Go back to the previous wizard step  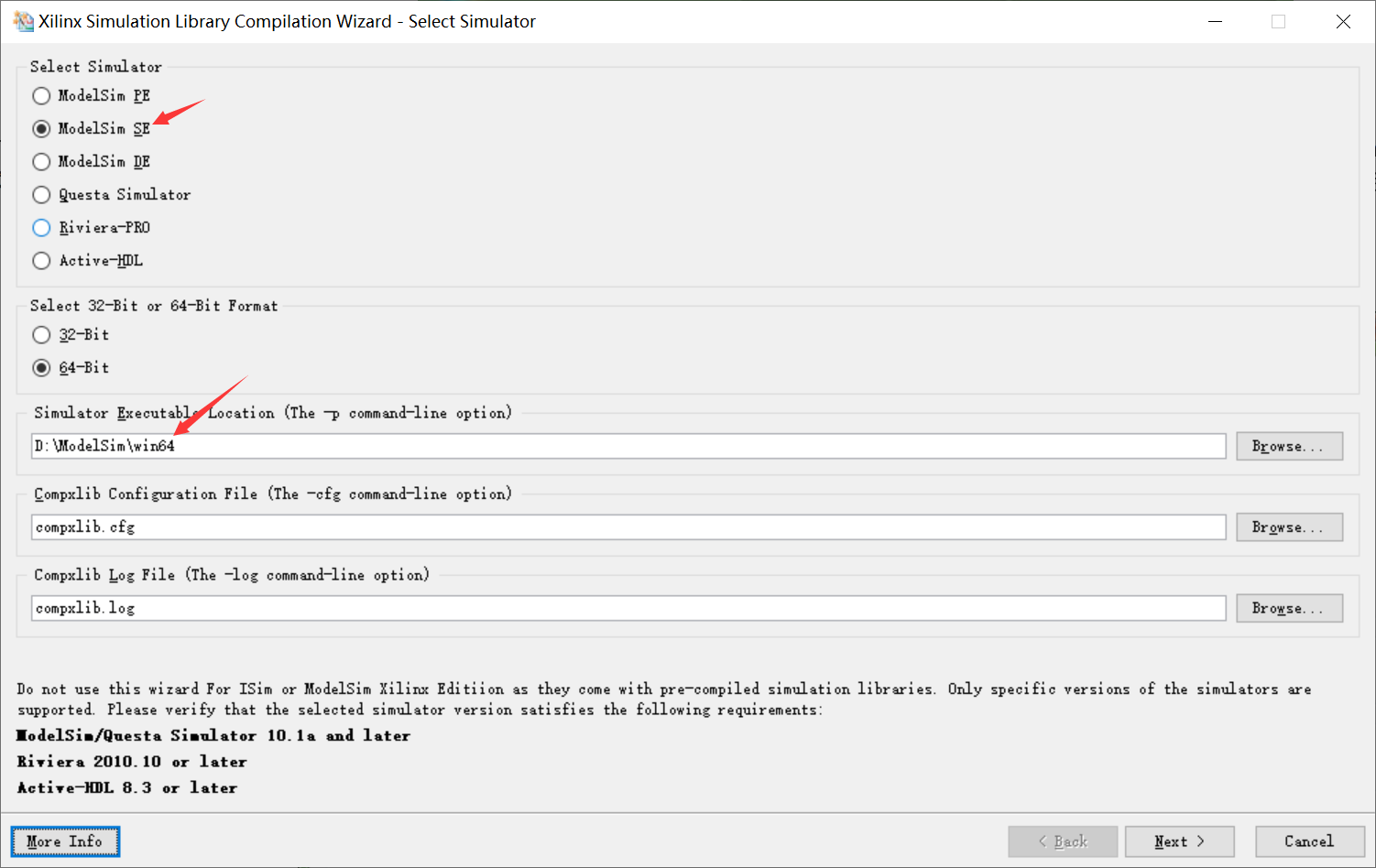point(1063,841)
